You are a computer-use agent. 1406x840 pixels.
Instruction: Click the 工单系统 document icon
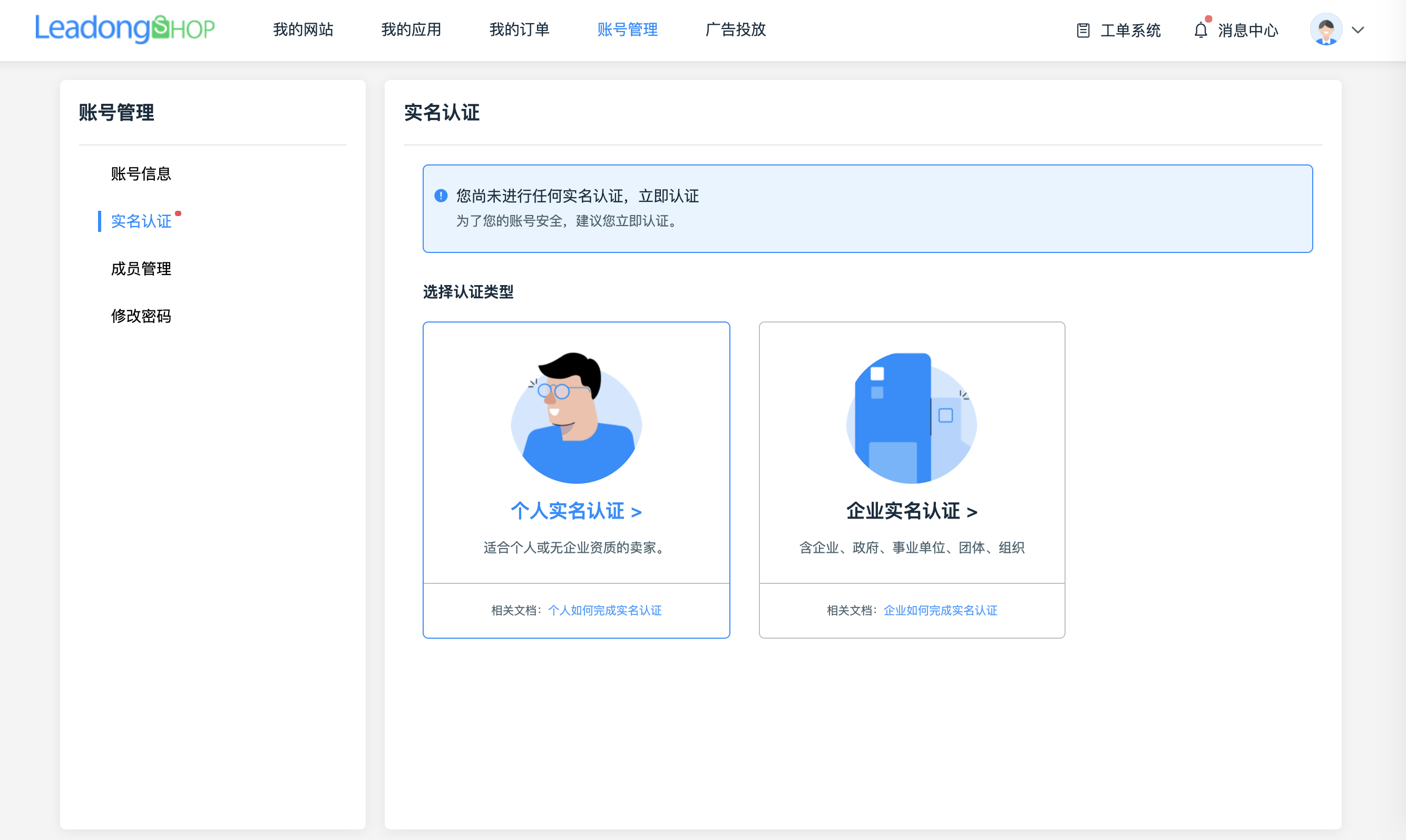click(x=1082, y=30)
